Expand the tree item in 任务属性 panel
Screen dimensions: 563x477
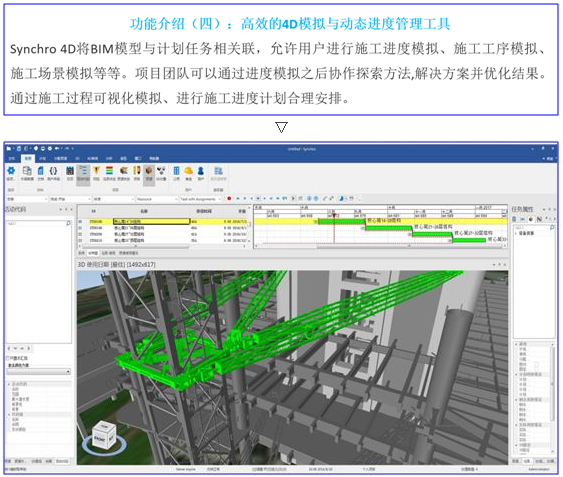pos(516,233)
